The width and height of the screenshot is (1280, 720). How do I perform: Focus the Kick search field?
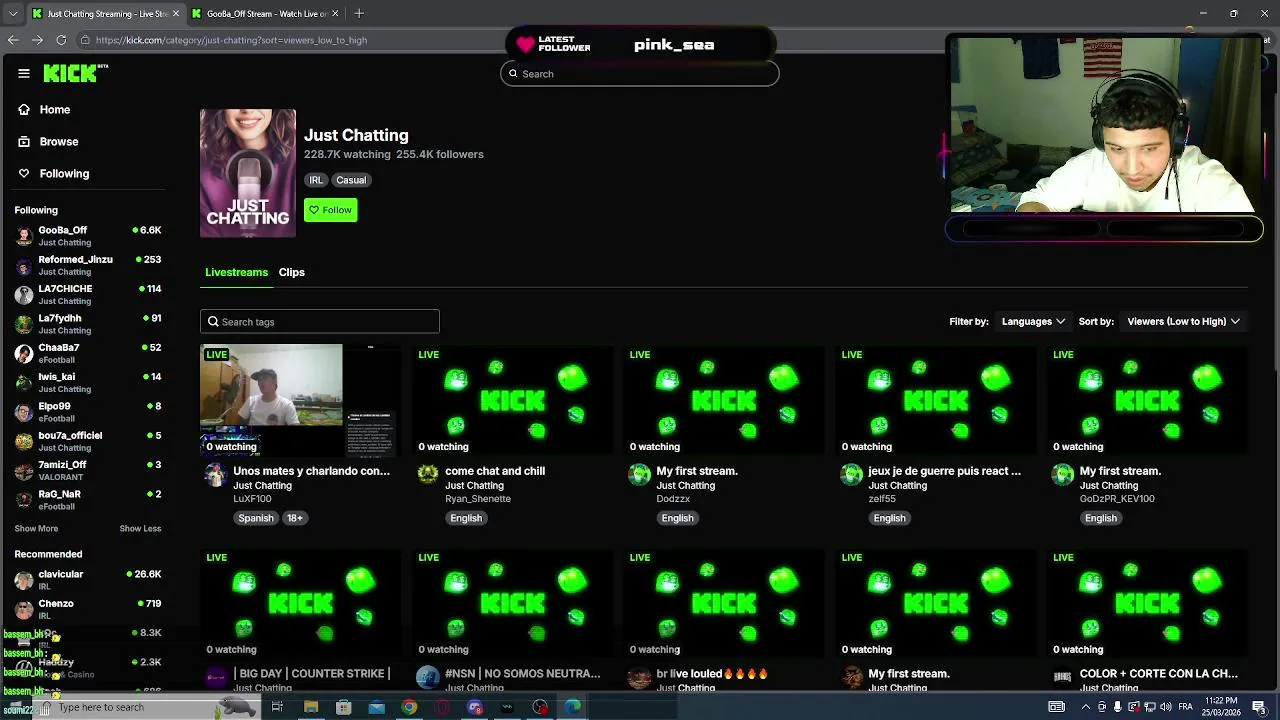tap(640, 74)
